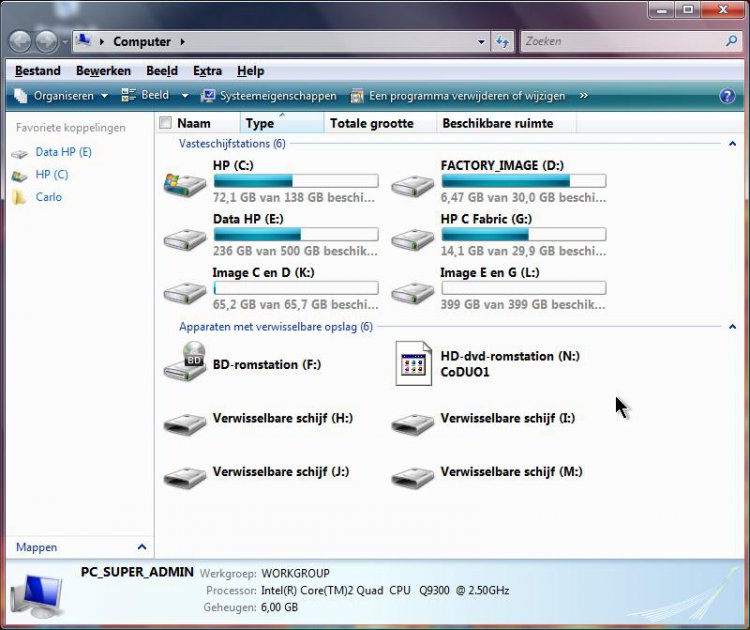The height and width of the screenshot is (630, 750).
Task: Click the FACTORY_IMAGE (D:) capacity bar
Action: point(524,181)
